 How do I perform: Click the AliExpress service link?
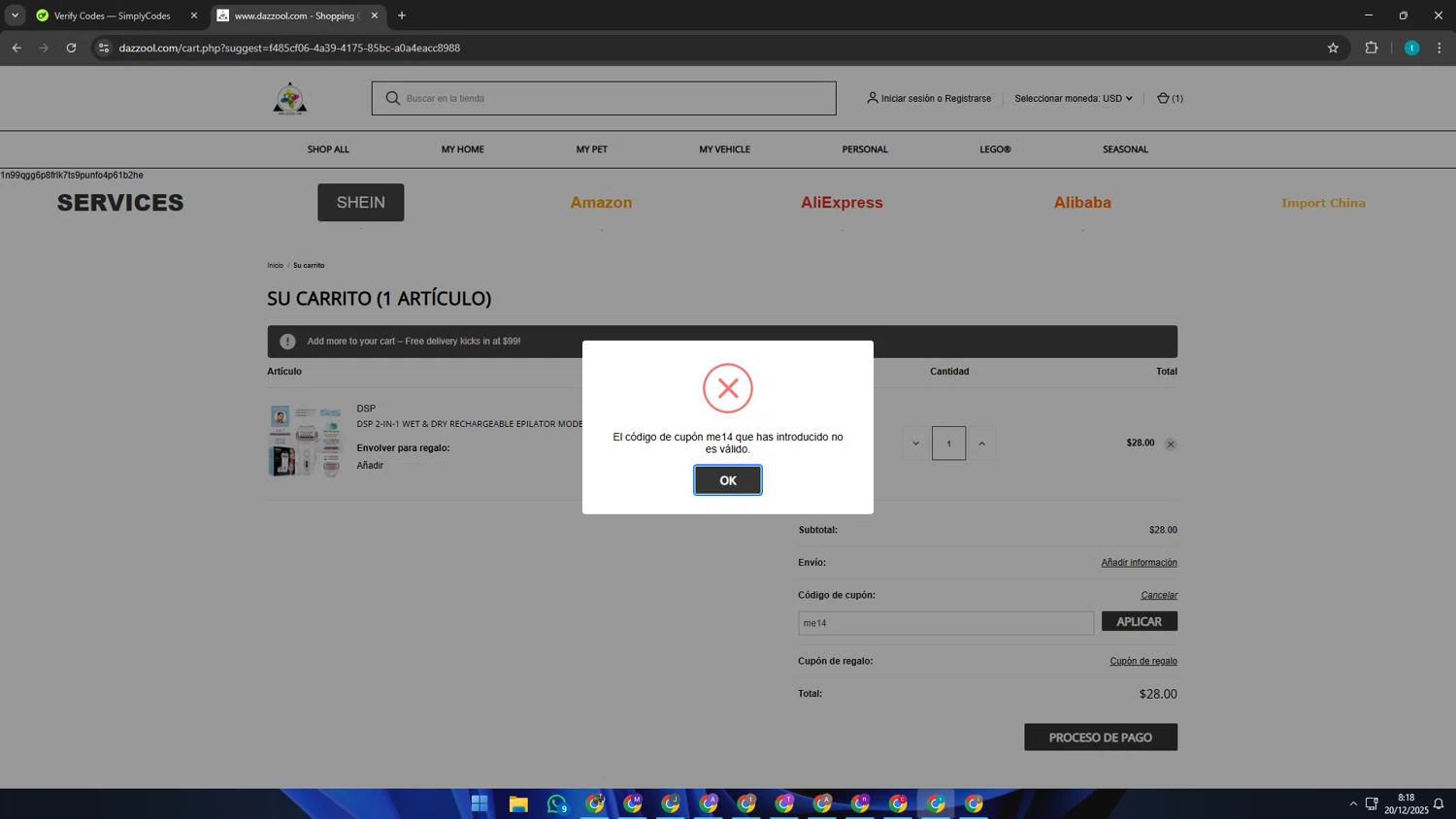click(842, 202)
